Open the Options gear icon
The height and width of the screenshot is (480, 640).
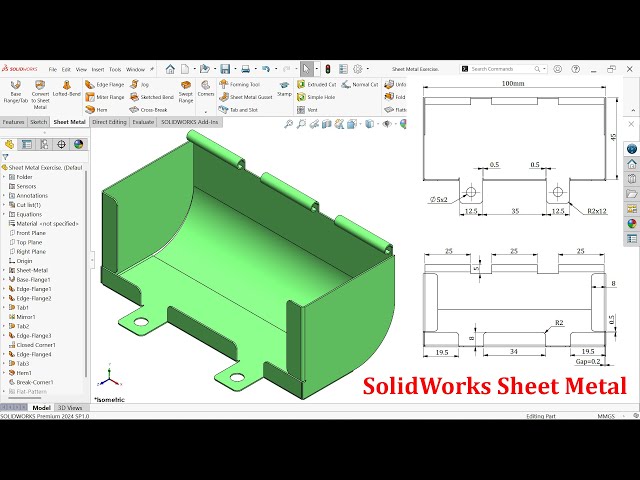pos(358,69)
